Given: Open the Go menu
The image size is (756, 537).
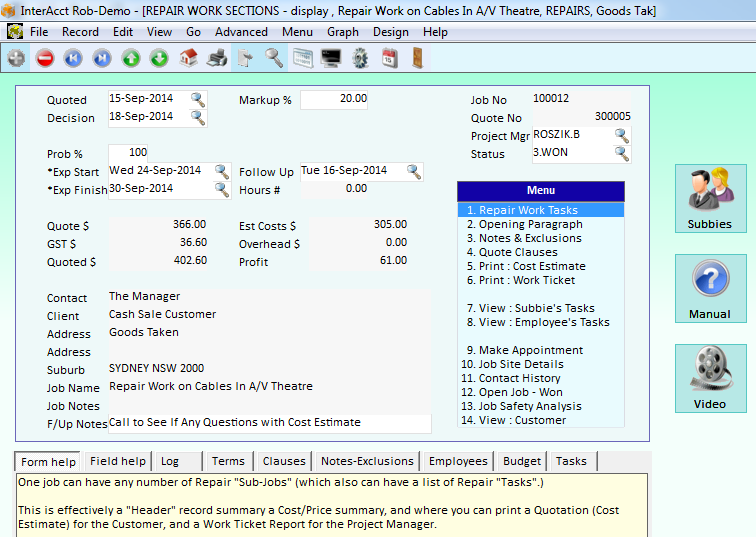Looking at the screenshot, I should click(193, 32).
